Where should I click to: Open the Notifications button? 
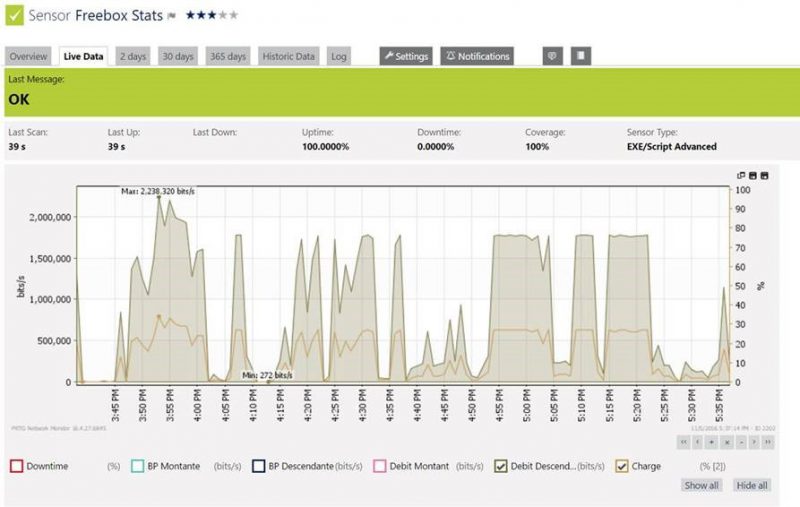(x=477, y=56)
